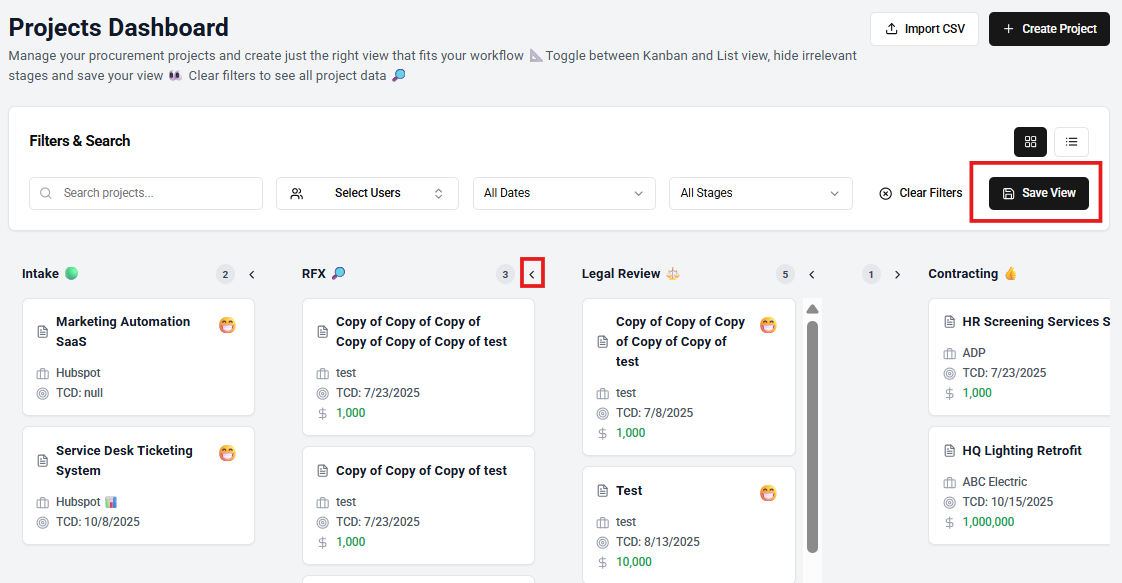This screenshot has height=583, width=1122.
Task: Click the Create Project button
Action: 1049,29
